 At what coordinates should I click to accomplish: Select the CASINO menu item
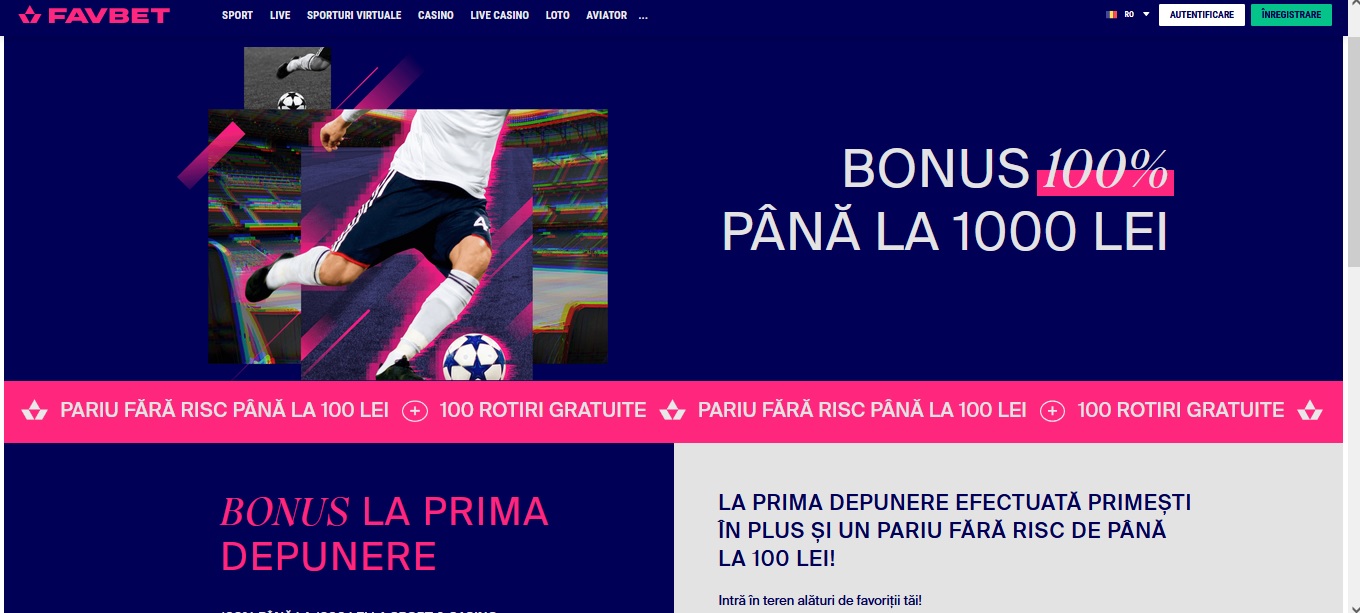[x=436, y=16]
